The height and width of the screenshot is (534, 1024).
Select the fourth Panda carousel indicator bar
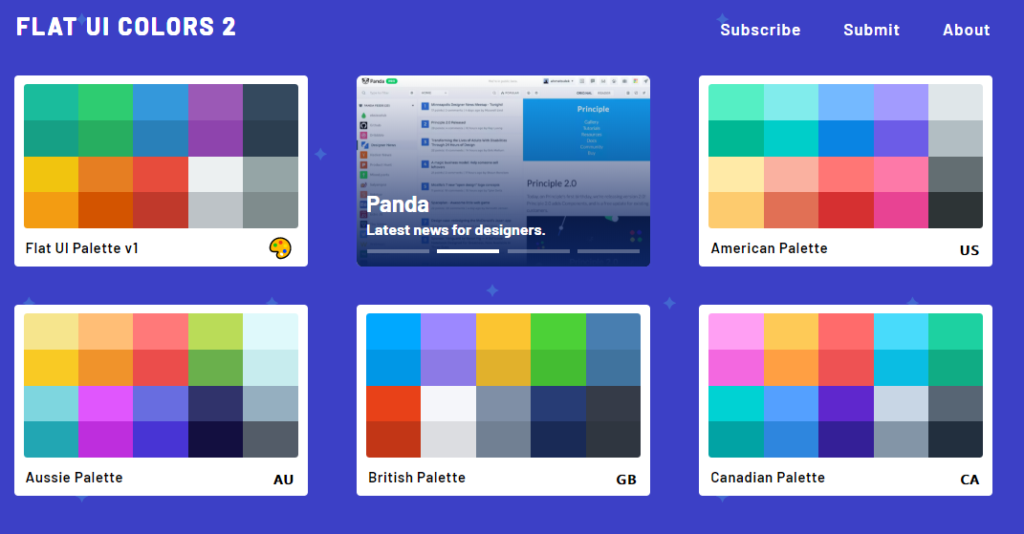[608, 251]
